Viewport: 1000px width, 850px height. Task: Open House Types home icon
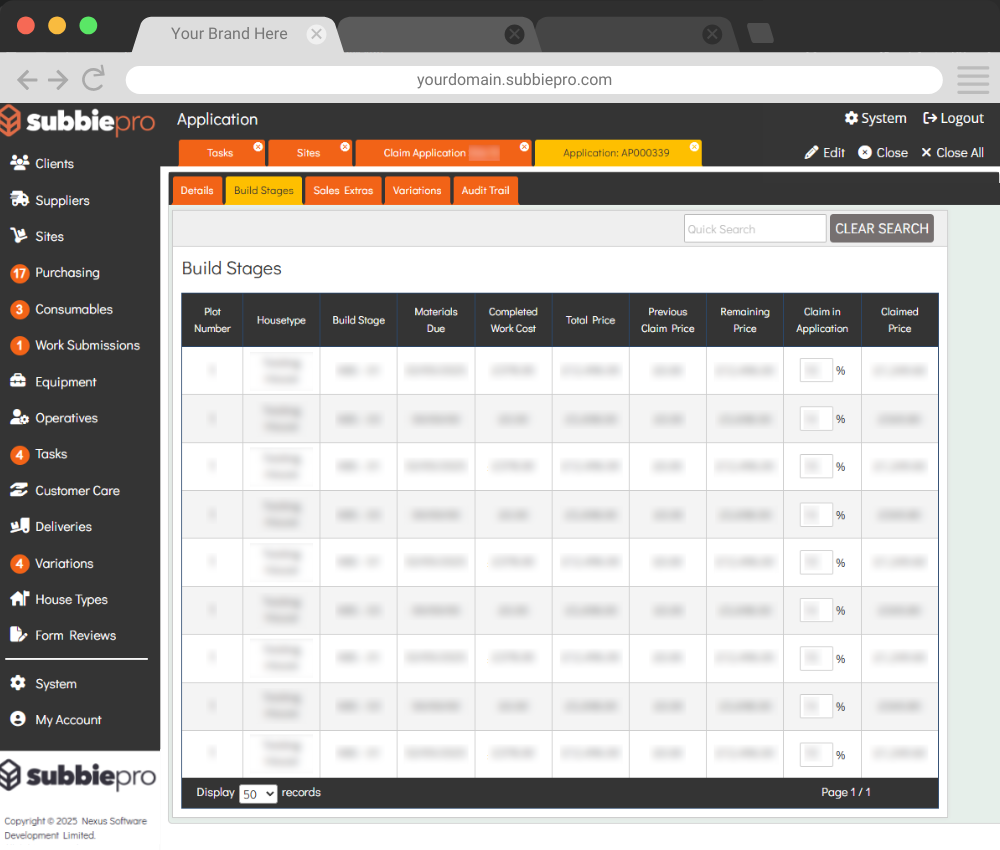tap(19, 599)
